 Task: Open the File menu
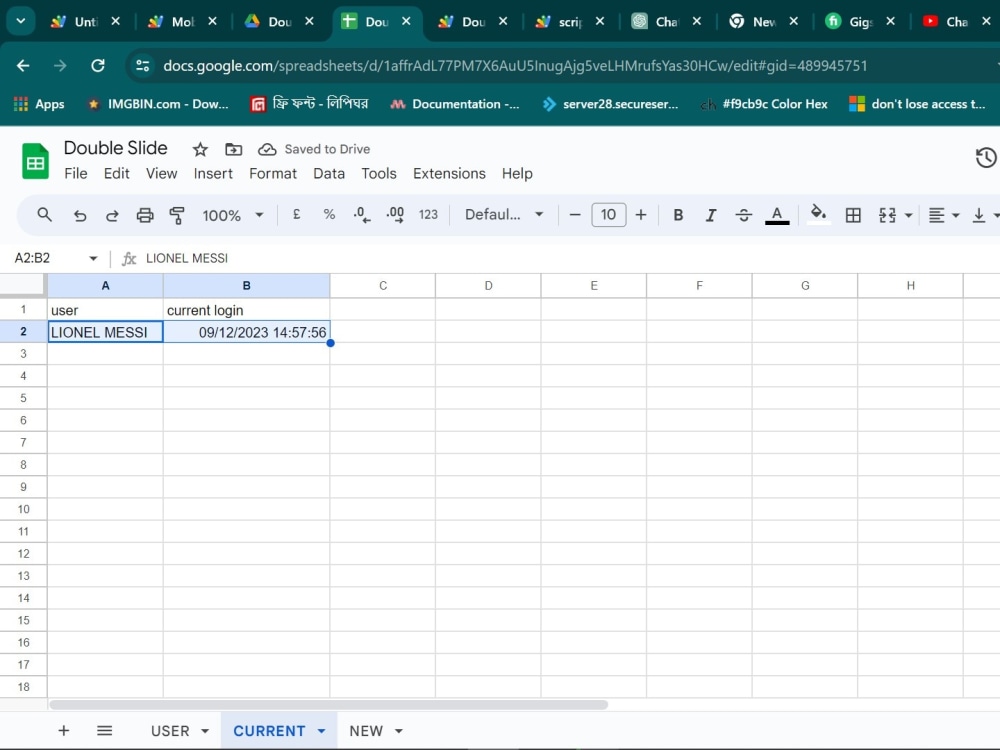pos(76,173)
